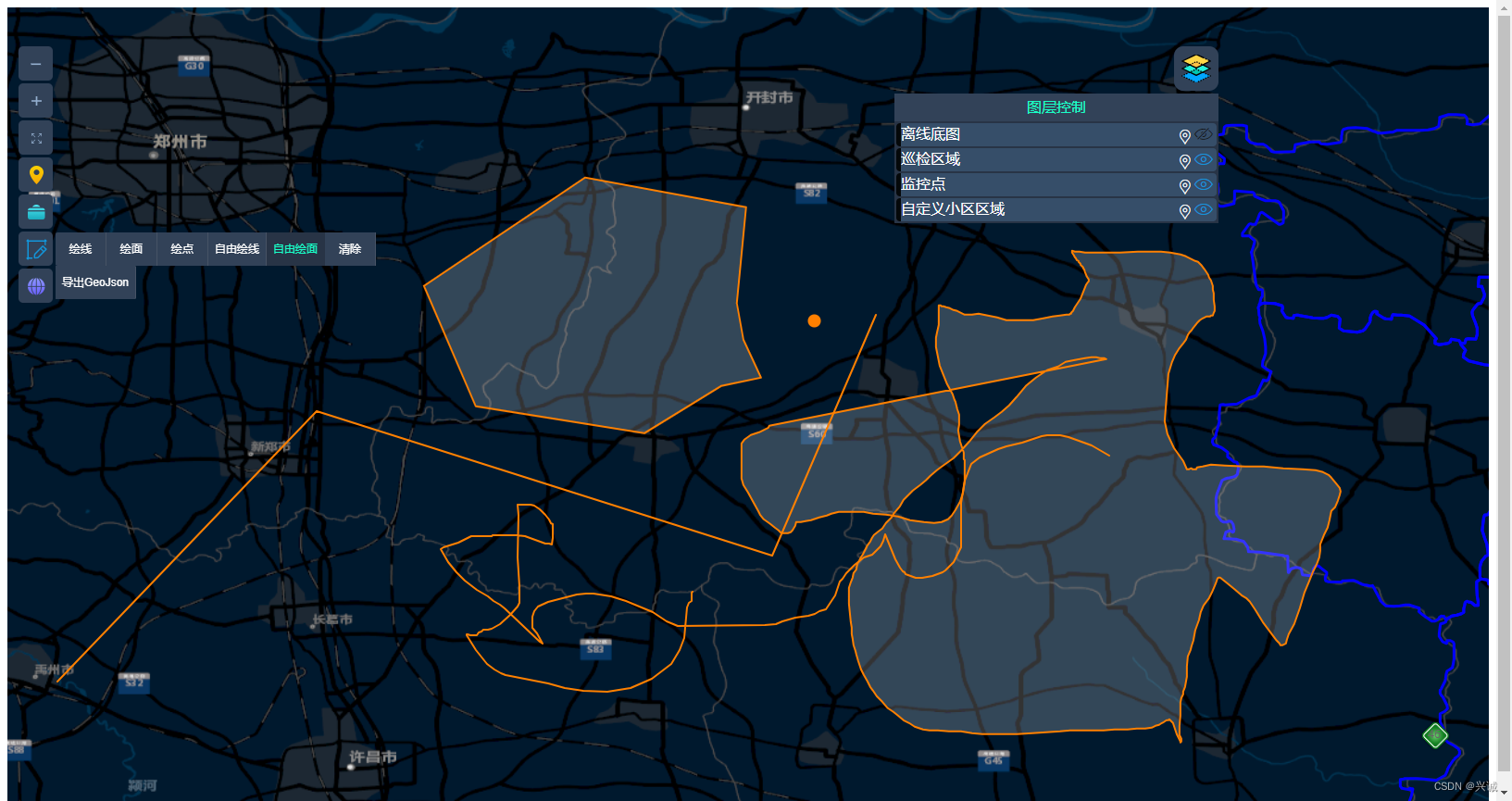The width and height of the screenshot is (1512, 801).
Task: Click the G30 highway shield
Action: click(x=194, y=65)
